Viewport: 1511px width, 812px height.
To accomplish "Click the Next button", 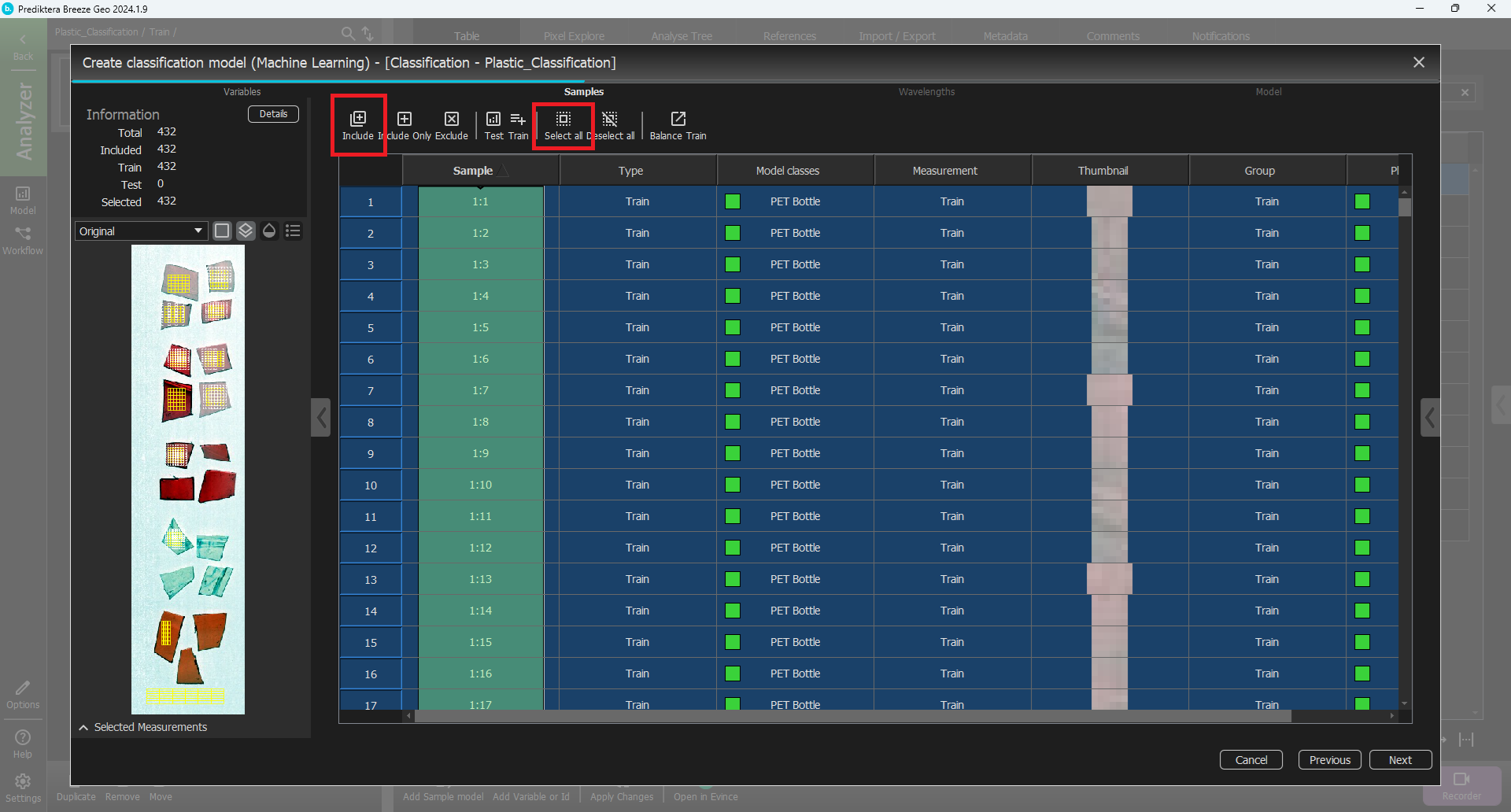I will coord(1399,760).
